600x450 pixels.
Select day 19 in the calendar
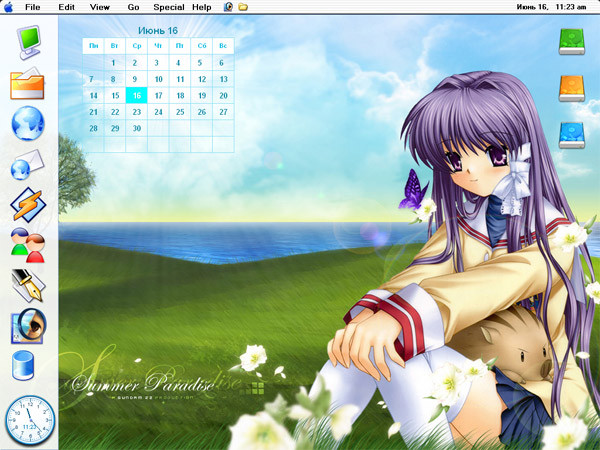point(202,96)
